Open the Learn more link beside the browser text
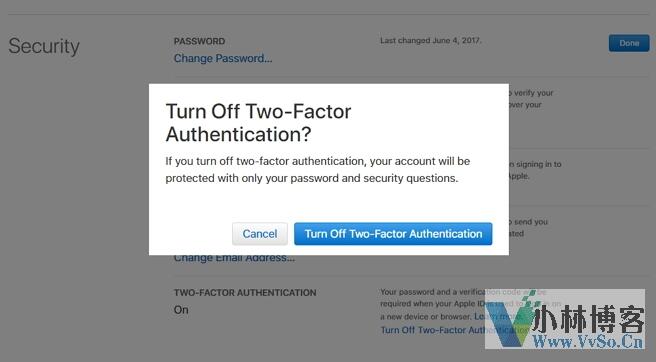The height and width of the screenshot is (362, 656). tap(498, 317)
